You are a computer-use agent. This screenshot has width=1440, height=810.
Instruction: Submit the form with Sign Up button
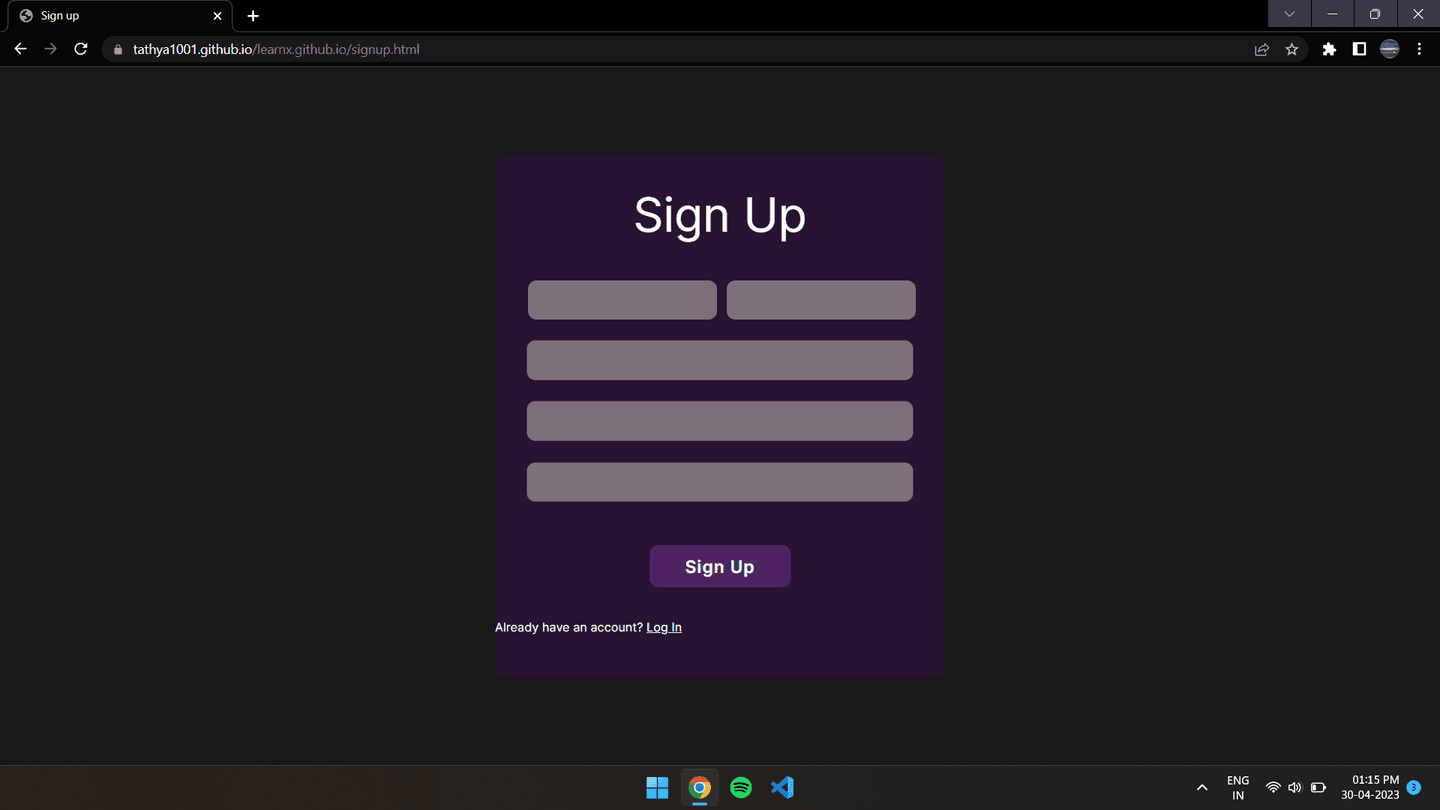coord(720,566)
